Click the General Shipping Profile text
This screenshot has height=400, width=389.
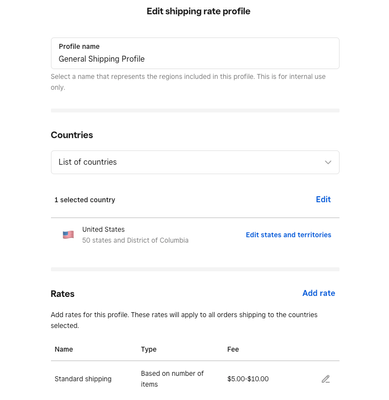[102, 59]
